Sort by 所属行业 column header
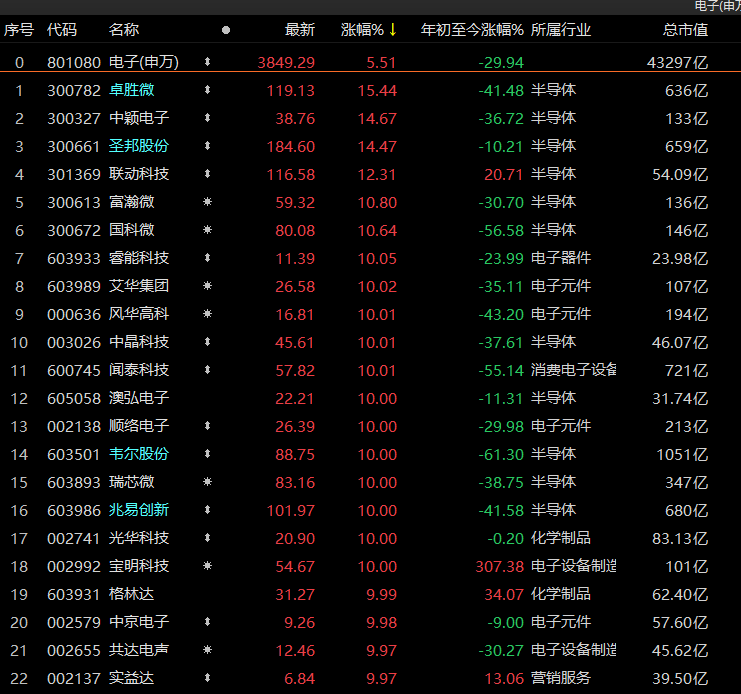 pyautogui.click(x=560, y=30)
